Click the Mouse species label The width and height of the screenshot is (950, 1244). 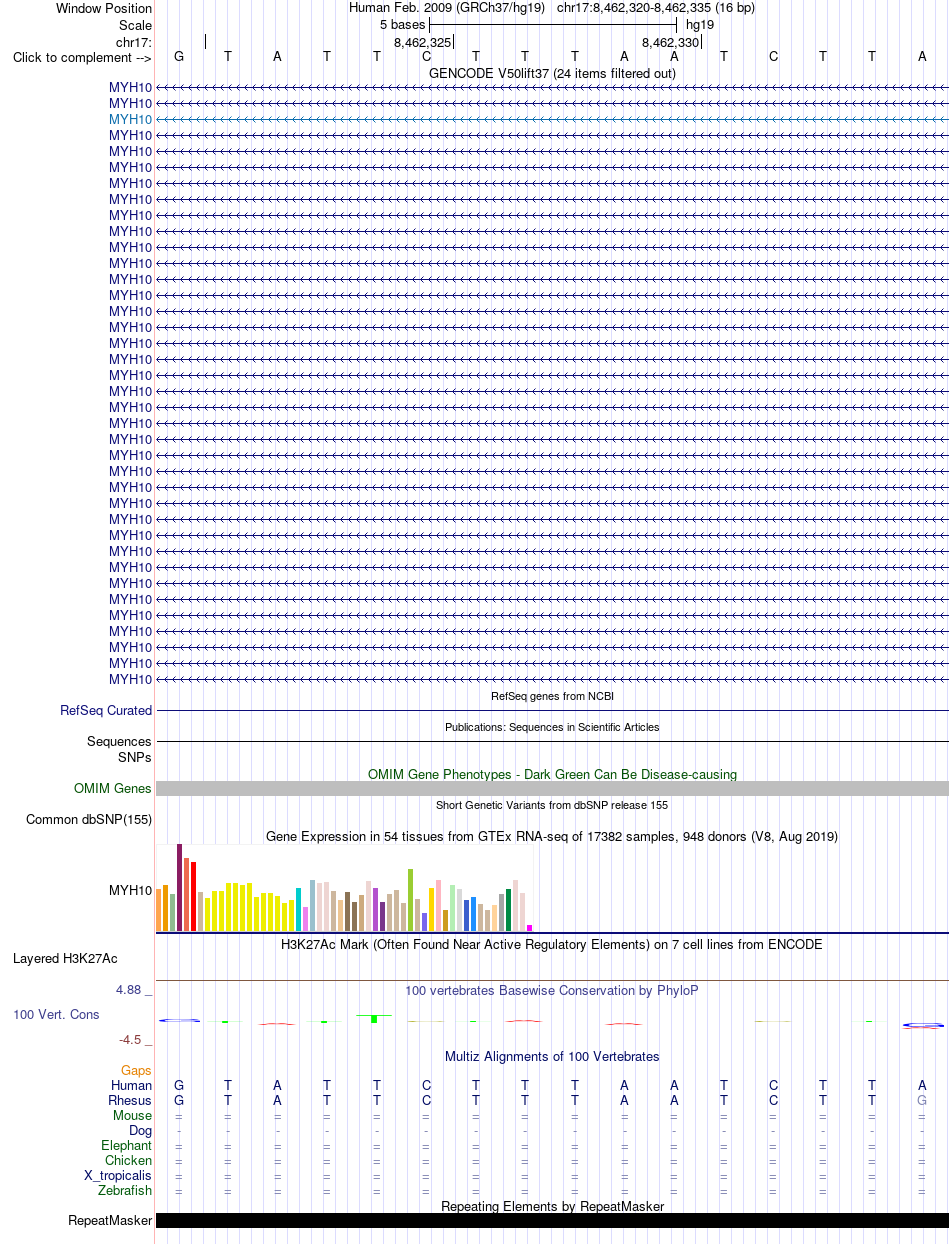point(133,1115)
